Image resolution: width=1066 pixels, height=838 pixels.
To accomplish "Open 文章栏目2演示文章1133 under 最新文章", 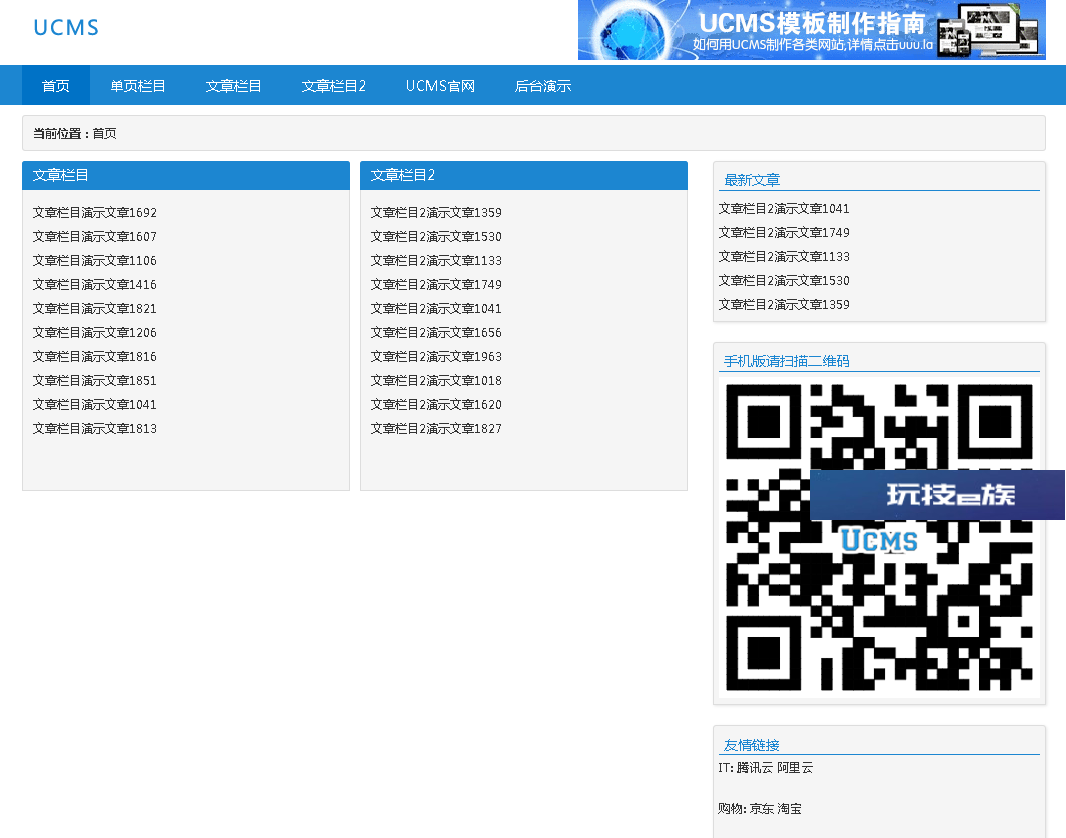I will click(x=784, y=256).
